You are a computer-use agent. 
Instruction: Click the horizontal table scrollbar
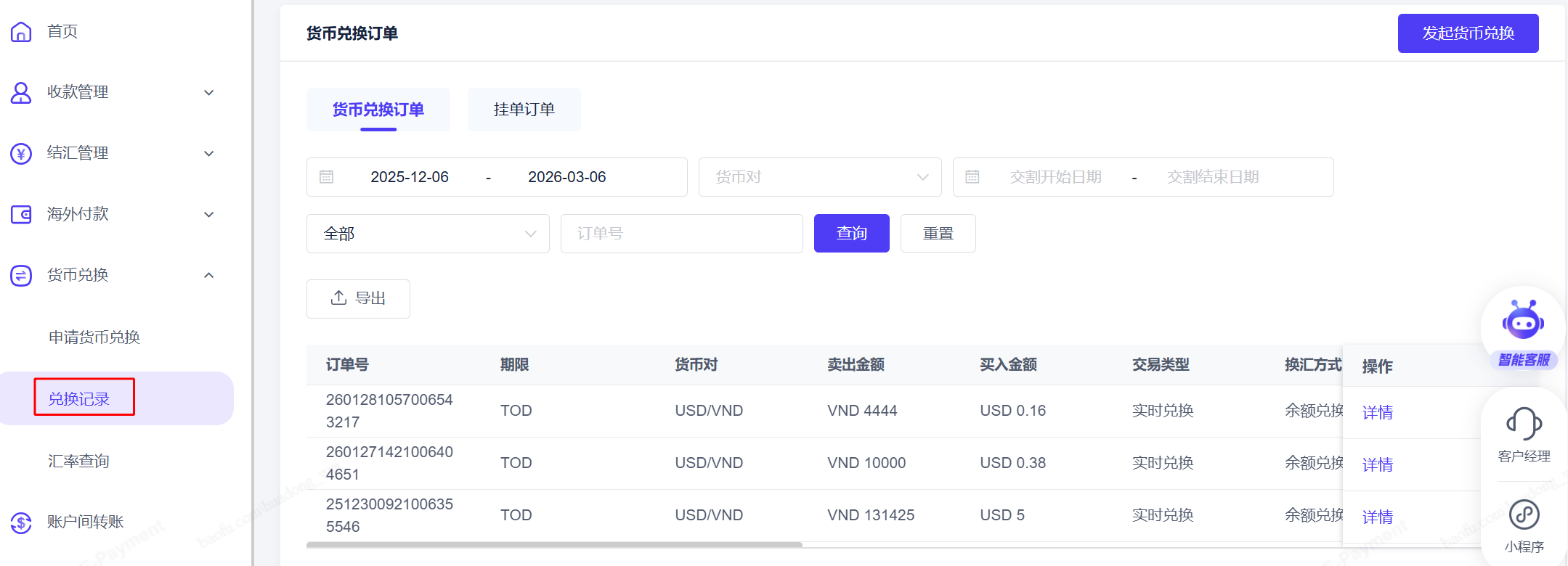click(x=553, y=544)
